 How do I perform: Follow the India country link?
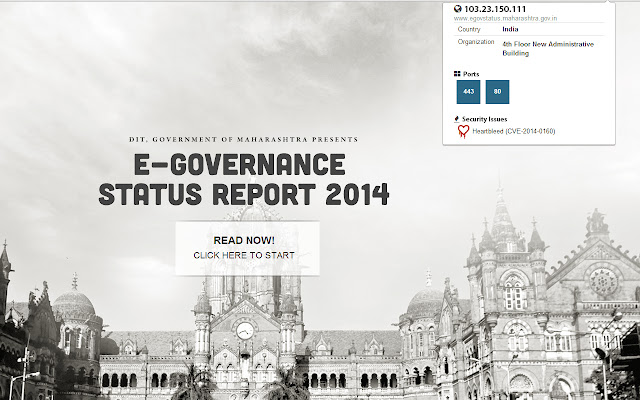[510, 29]
